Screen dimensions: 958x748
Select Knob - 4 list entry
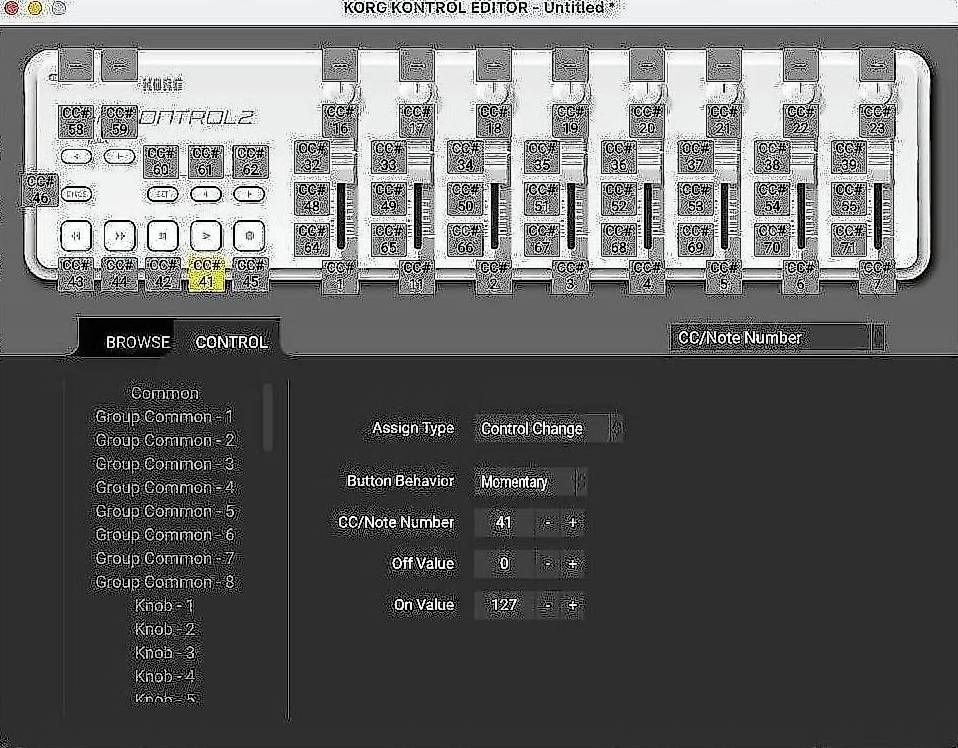pos(164,676)
